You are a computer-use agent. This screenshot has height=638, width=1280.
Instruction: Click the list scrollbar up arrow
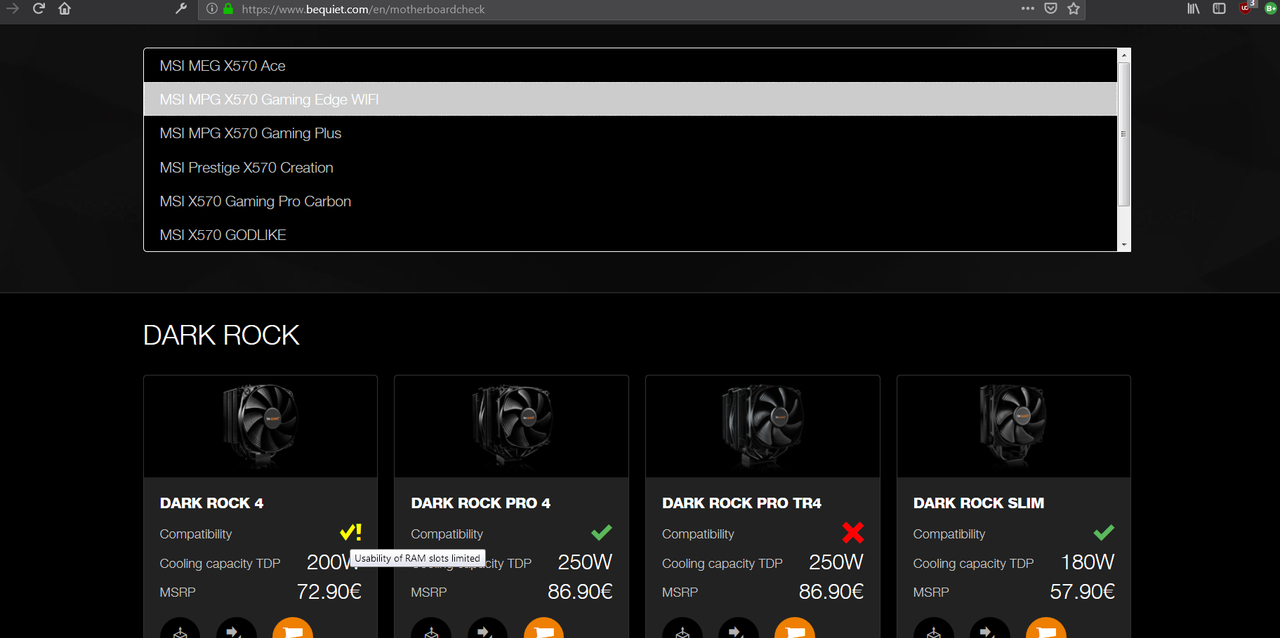[x=1124, y=55]
